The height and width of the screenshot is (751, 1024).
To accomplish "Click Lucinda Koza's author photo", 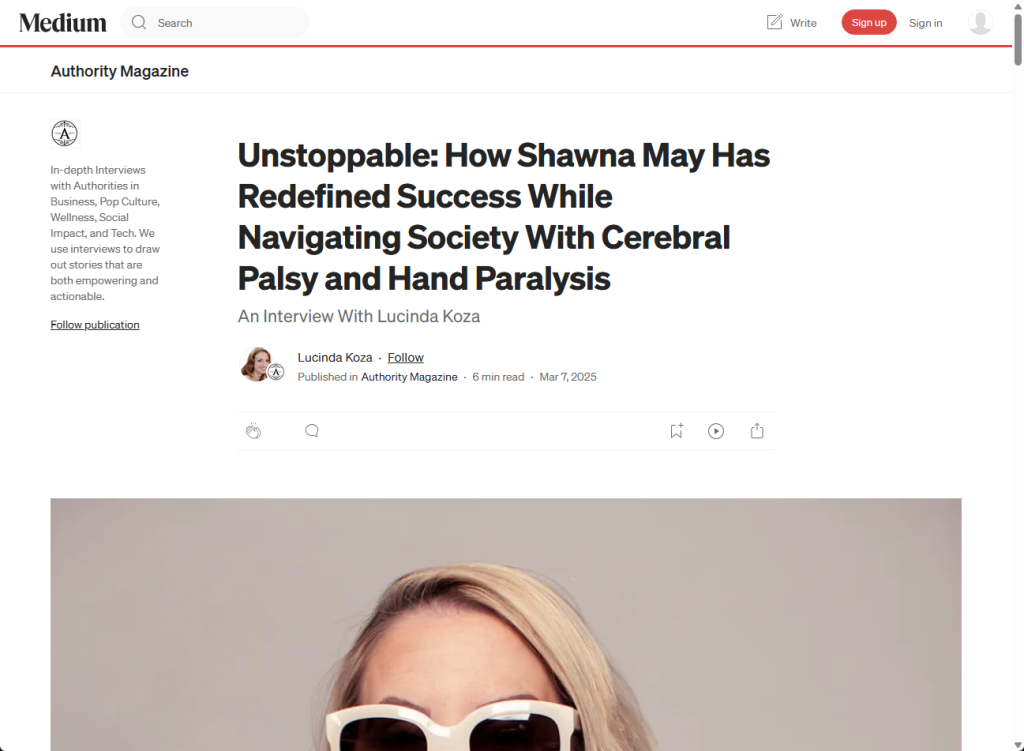I will (257, 364).
